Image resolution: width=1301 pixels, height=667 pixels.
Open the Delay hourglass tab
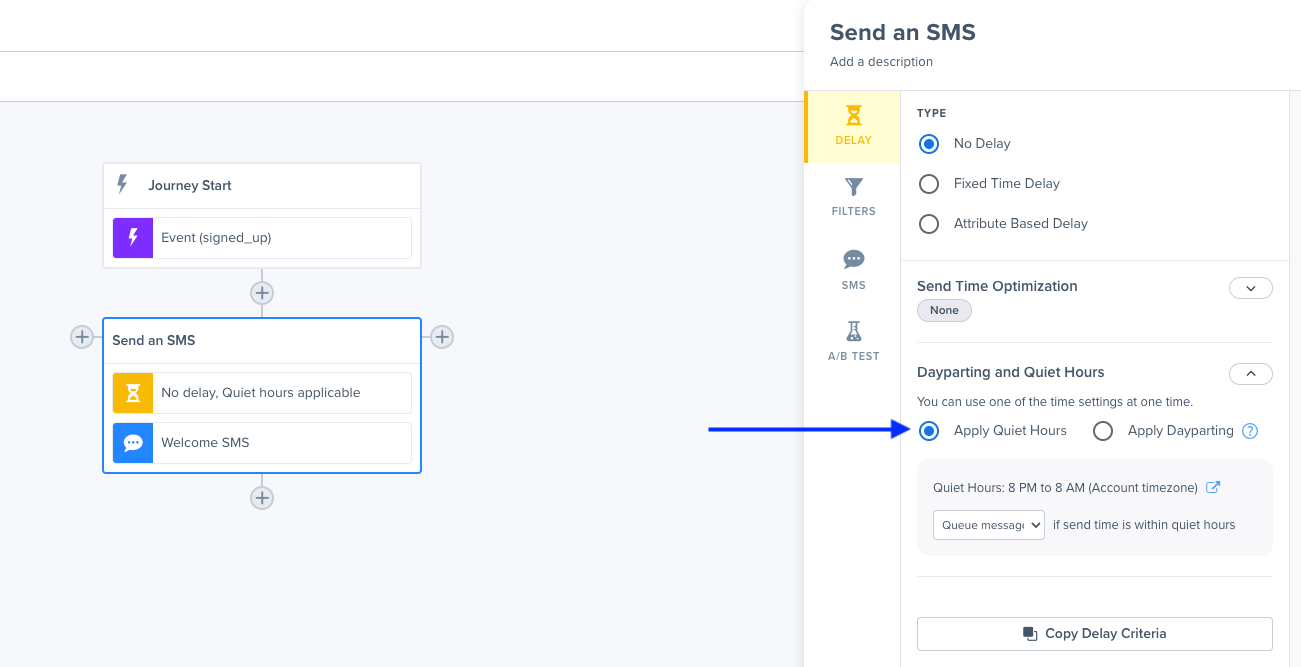(x=853, y=126)
